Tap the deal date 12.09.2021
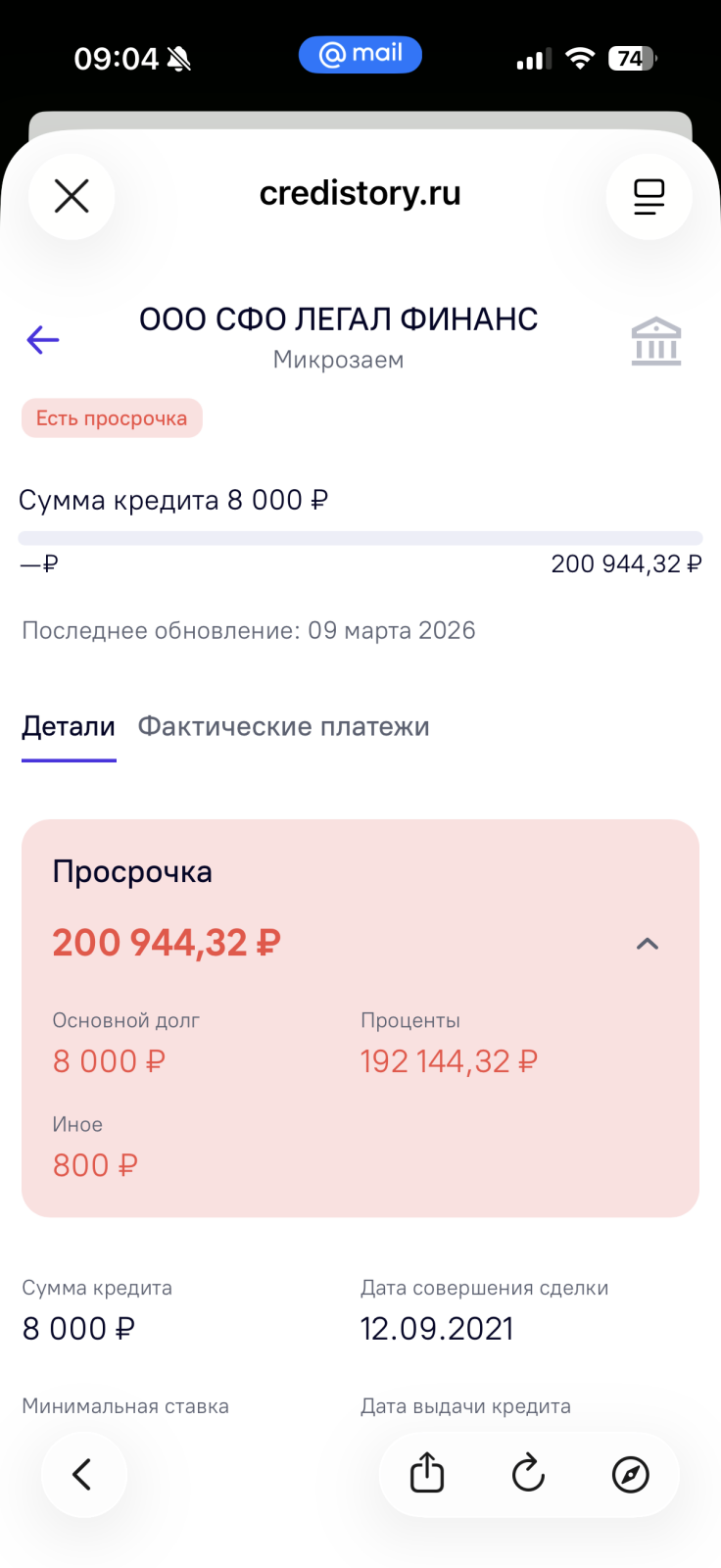 coord(437,1329)
